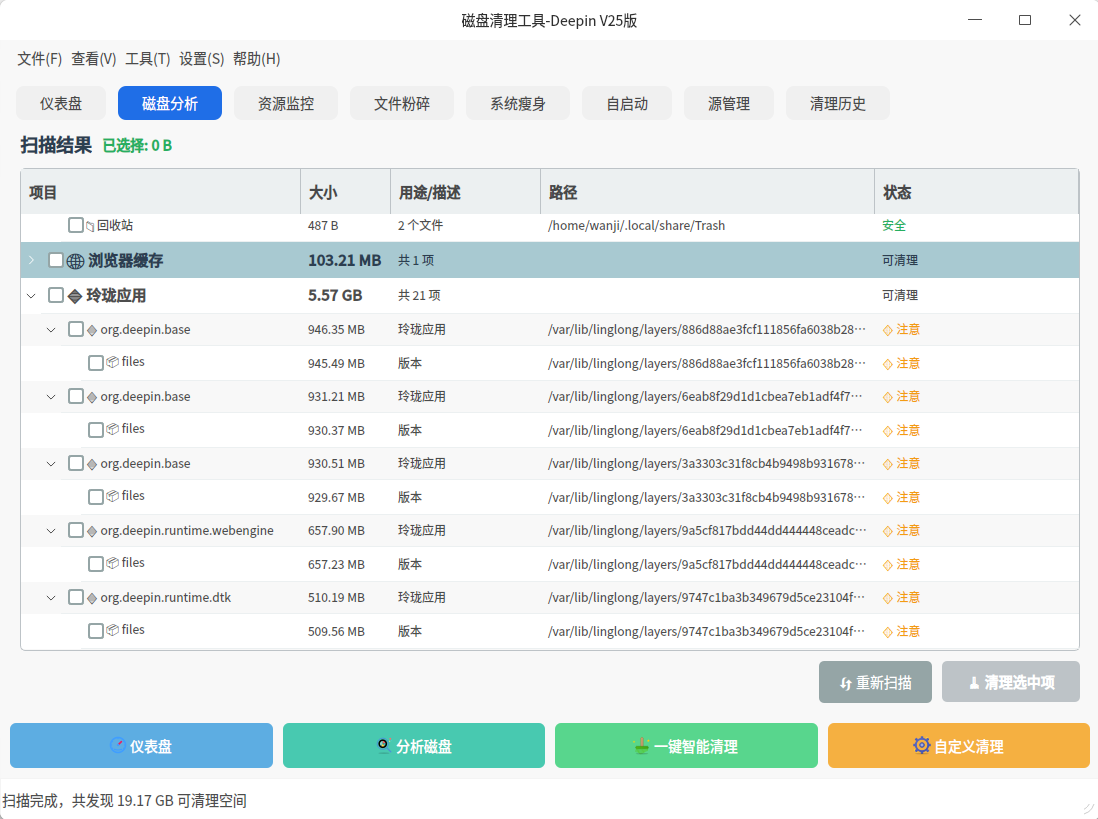Click warning icon in org.deepin.runtime.dtk status
Viewport: 1098px width, 819px height.
pos(887,598)
